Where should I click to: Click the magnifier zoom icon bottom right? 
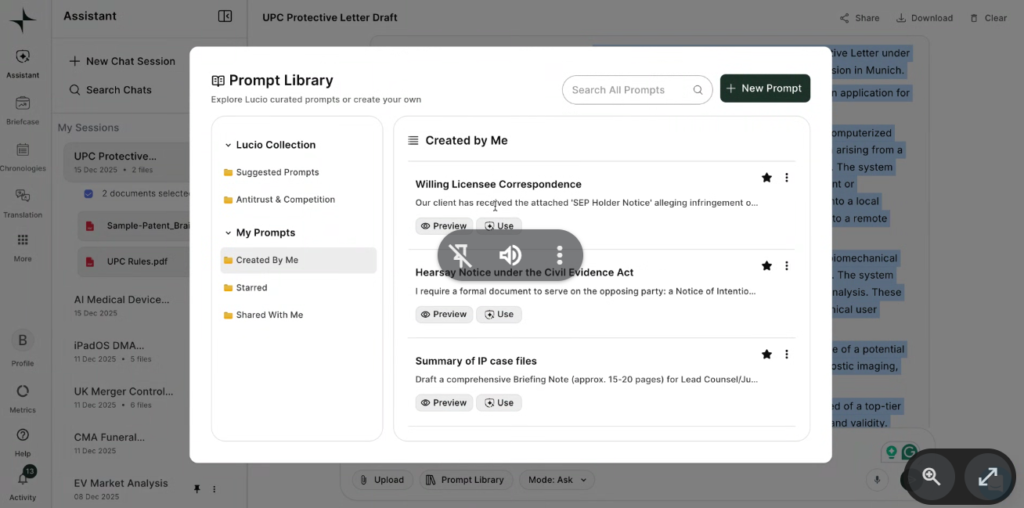coord(931,476)
